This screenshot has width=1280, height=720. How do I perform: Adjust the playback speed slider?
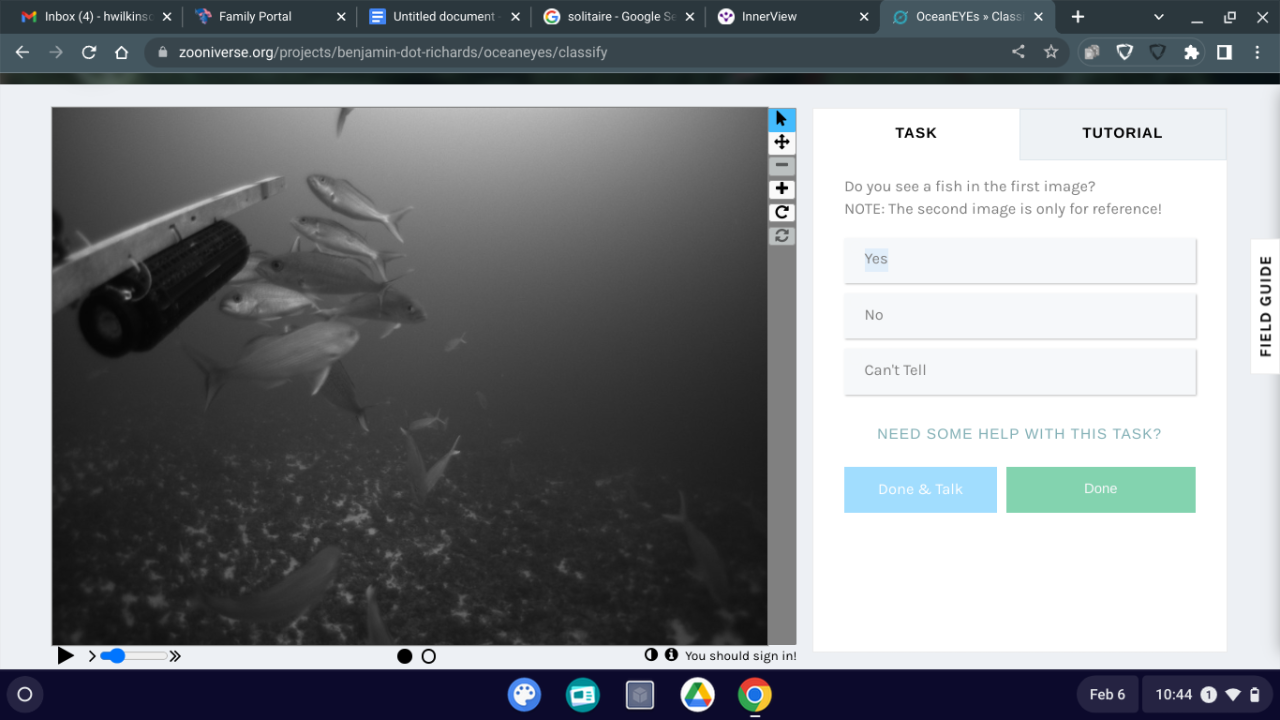coord(118,656)
